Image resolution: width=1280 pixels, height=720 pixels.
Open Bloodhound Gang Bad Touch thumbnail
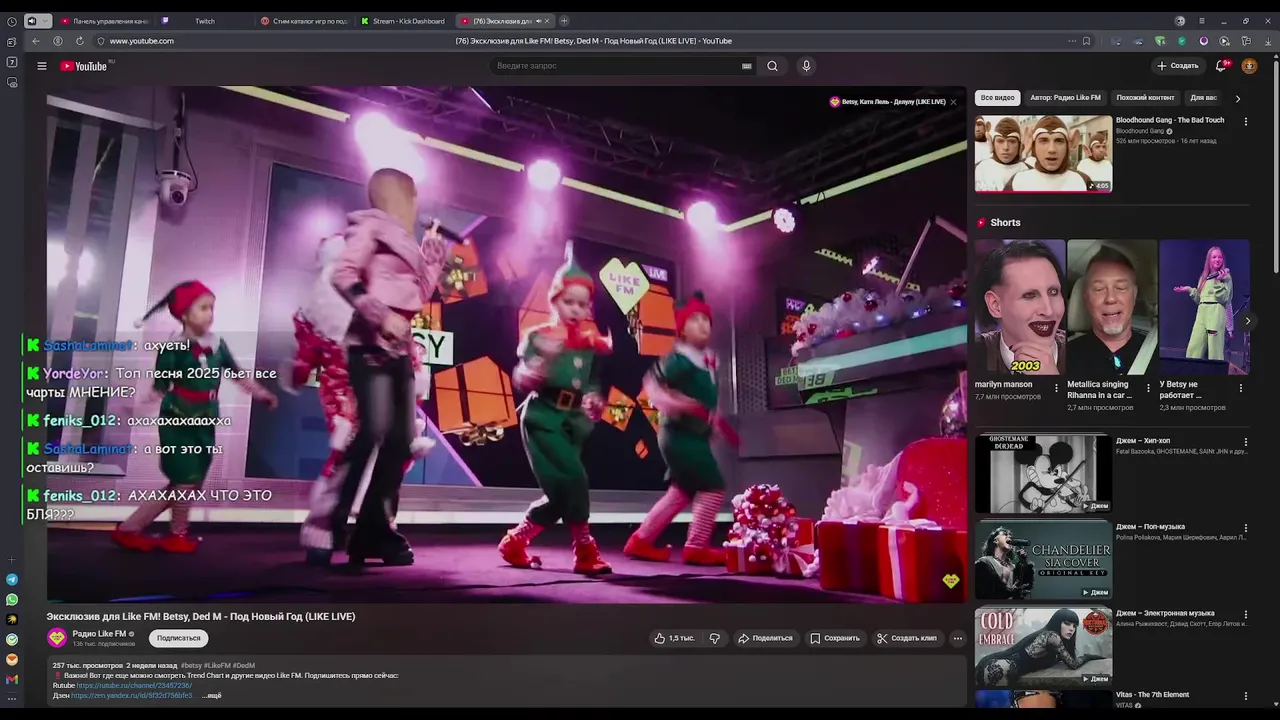click(x=1043, y=153)
